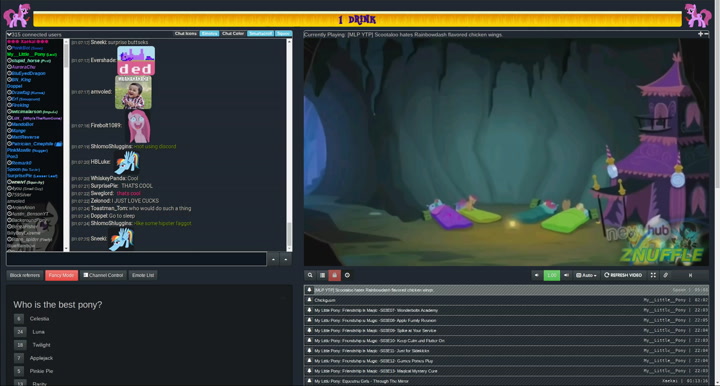Open the Emote List
The height and width of the screenshot is (386, 720).
pos(143,275)
